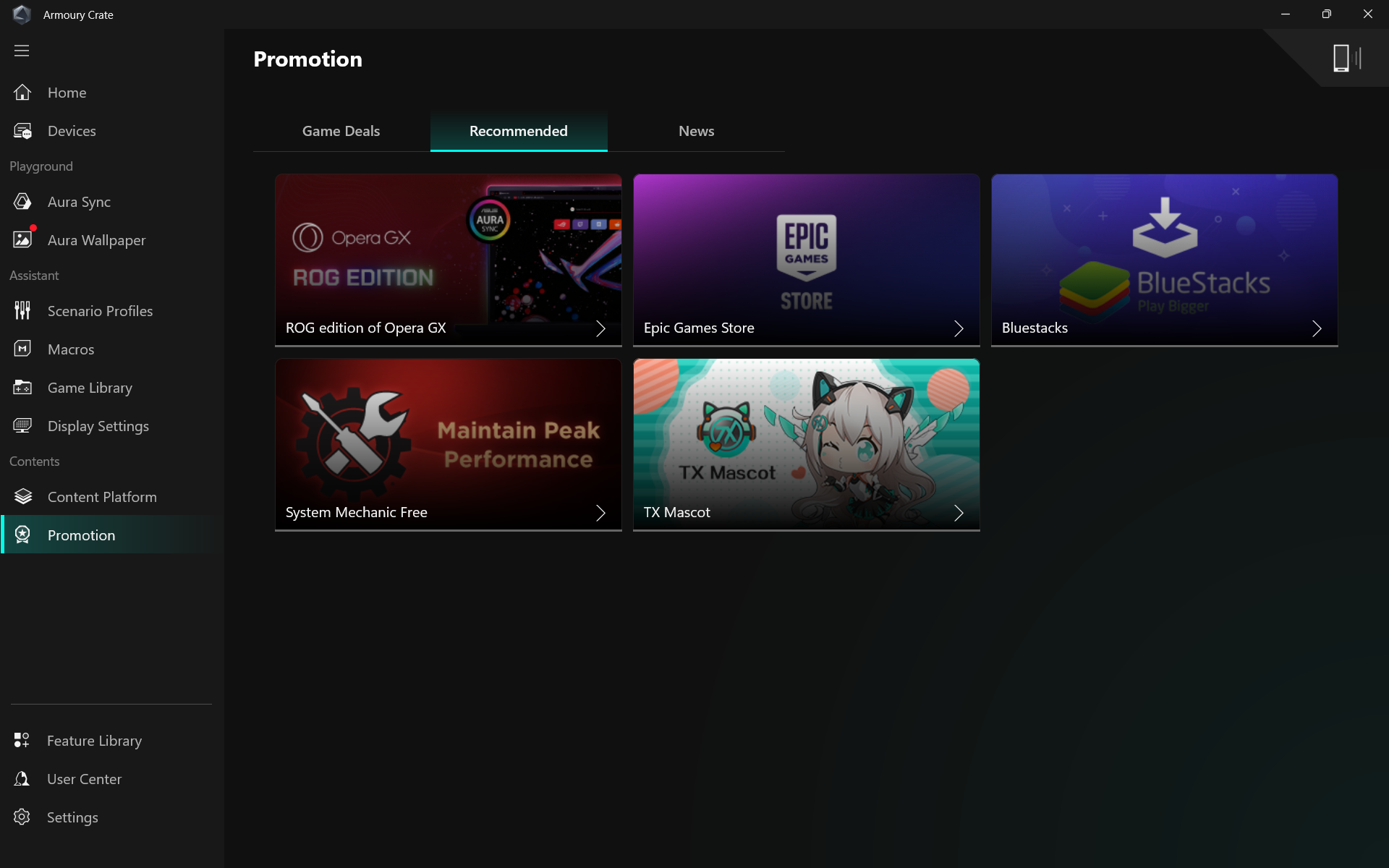Open the device panel icon at top right
The image size is (1389, 868).
pos(1347,58)
